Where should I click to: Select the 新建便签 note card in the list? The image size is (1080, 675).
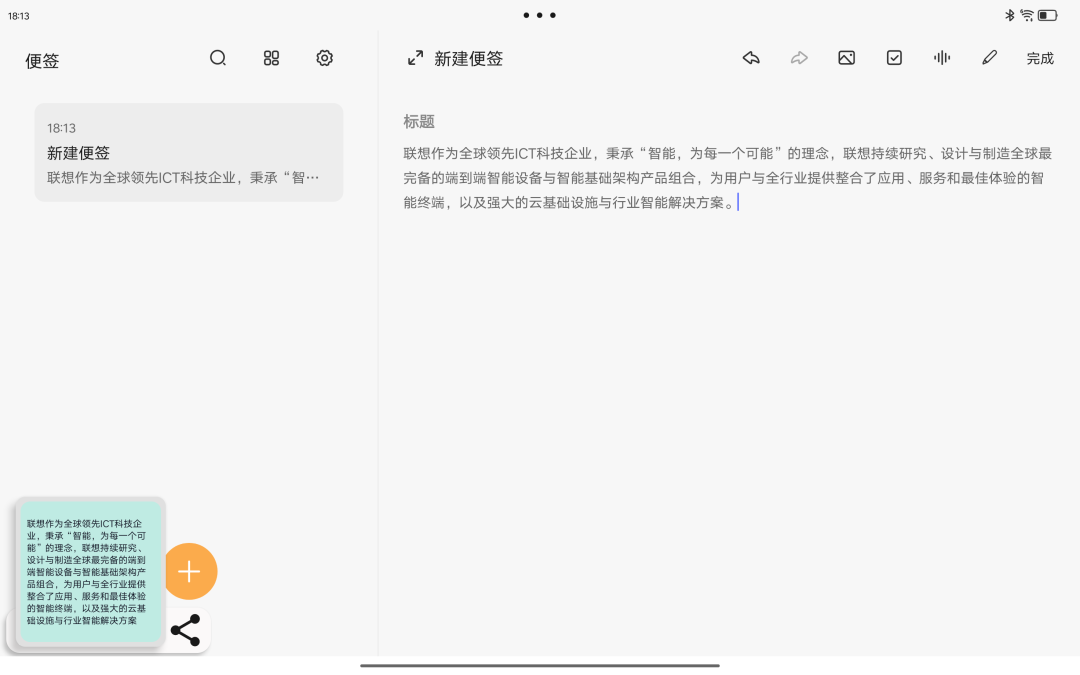pyautogui.click(x=189, y=152)
